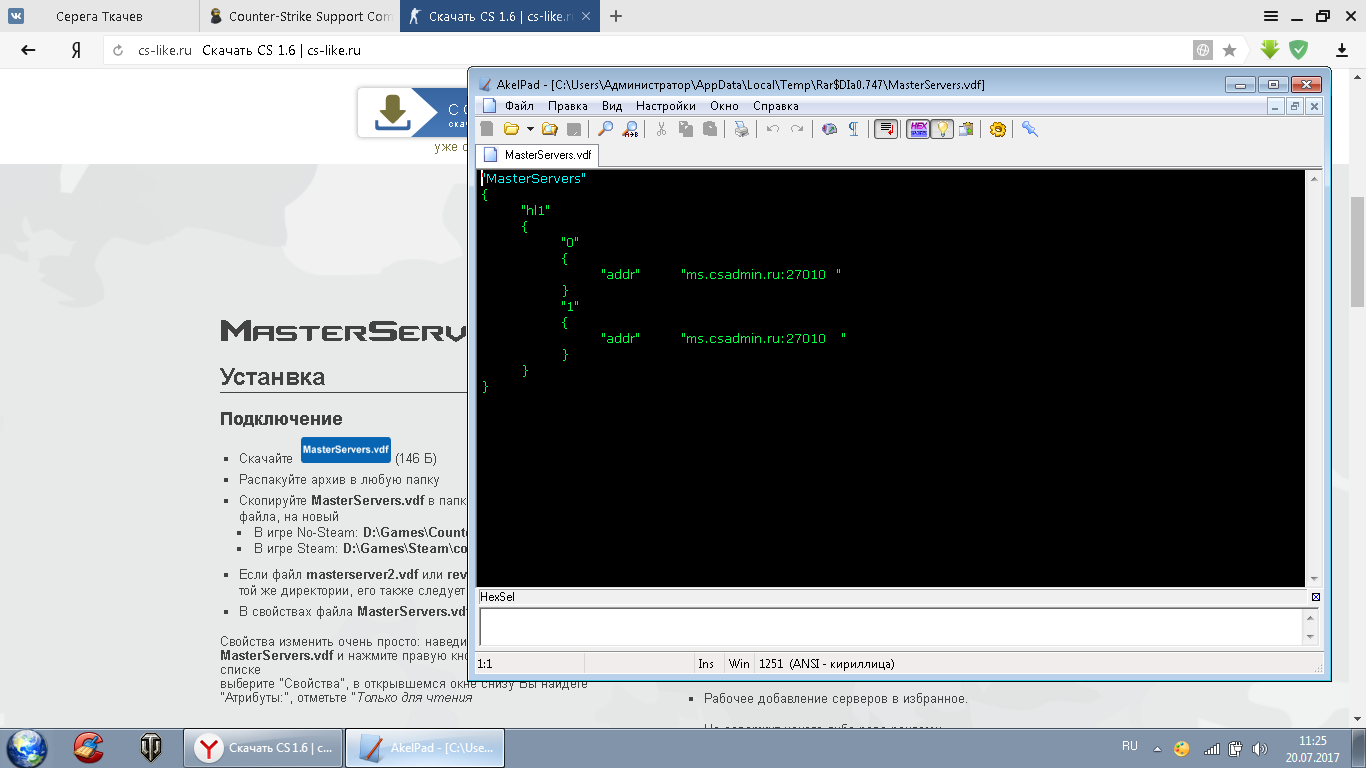The image size is (1366, 768).
Task: Open the Правка menu
Action: [x=568, y=106]
